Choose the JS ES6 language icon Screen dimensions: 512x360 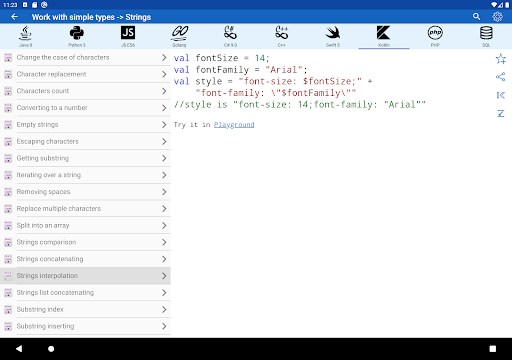[128, 33]
